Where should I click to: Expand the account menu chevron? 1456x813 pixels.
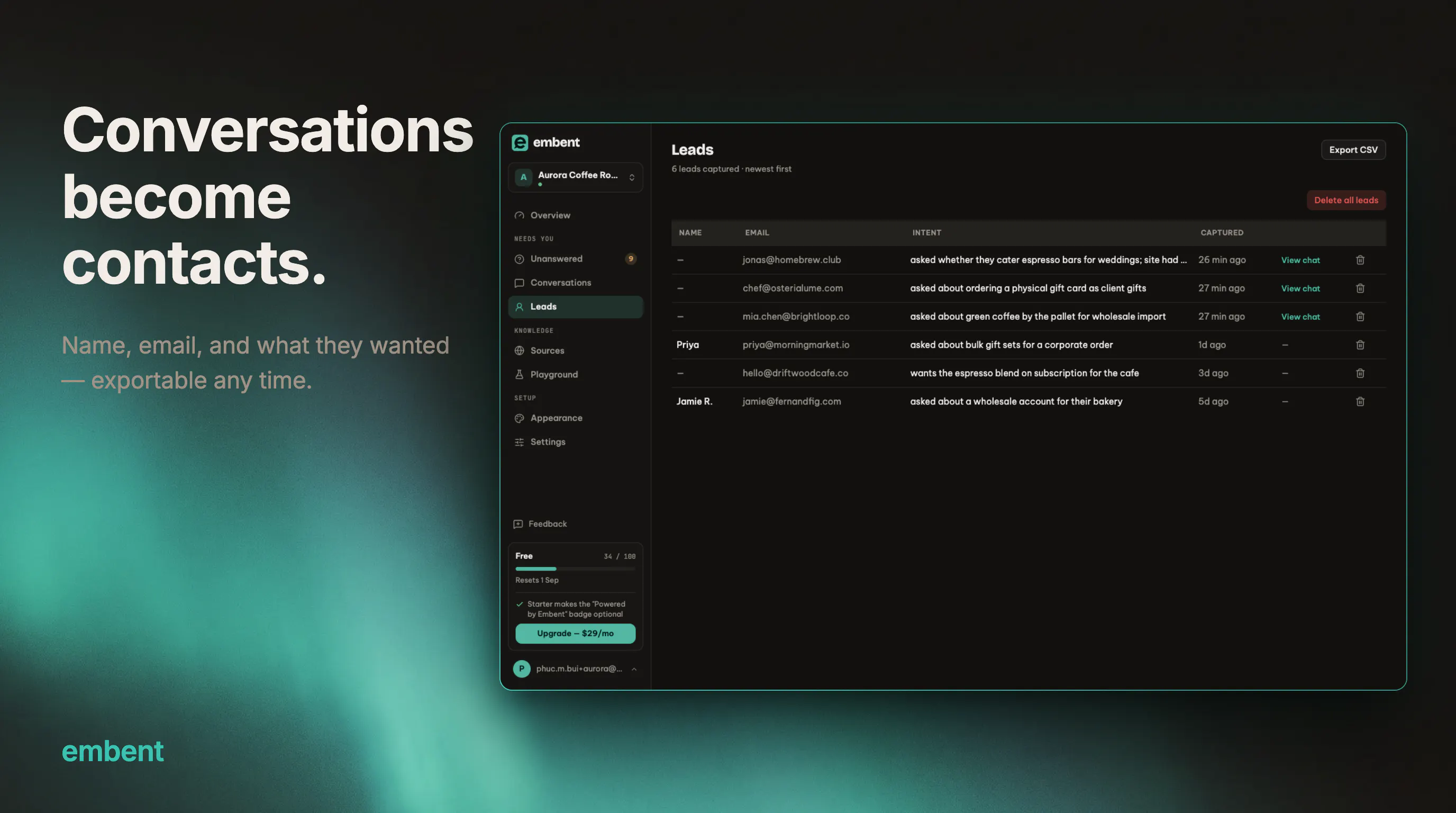pyautogui.click(x=634, y=670)
